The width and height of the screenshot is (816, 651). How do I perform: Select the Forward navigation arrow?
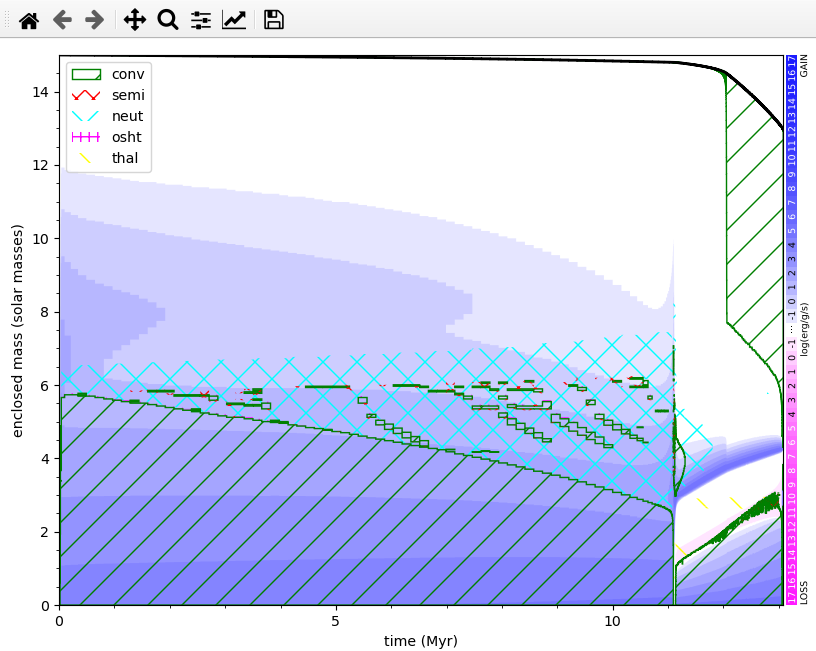click(94, 19)
